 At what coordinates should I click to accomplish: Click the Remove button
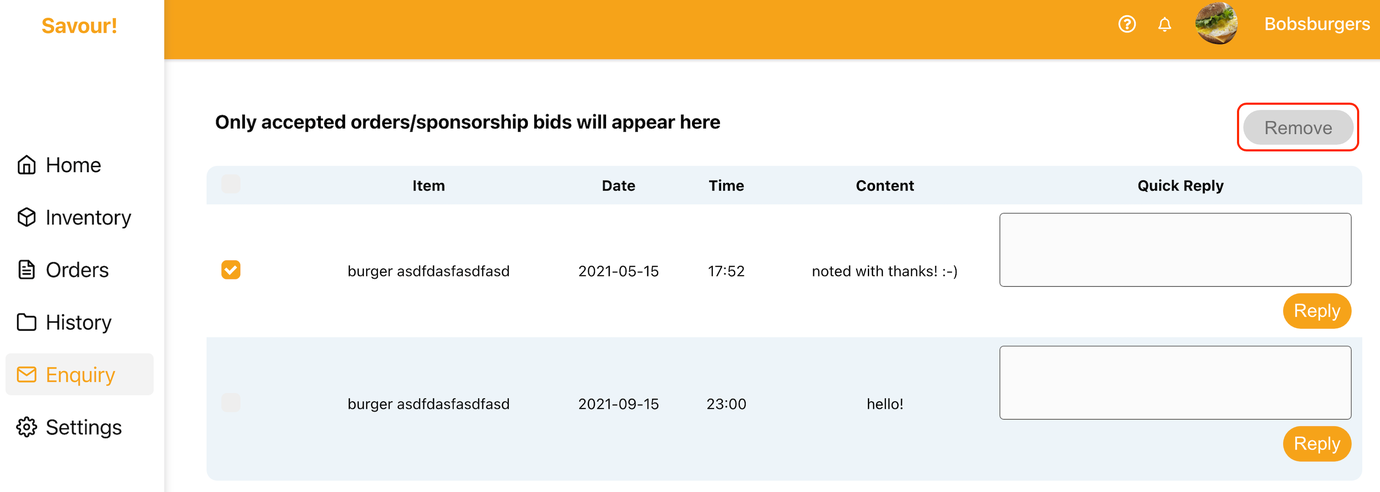pos(1298,128)
